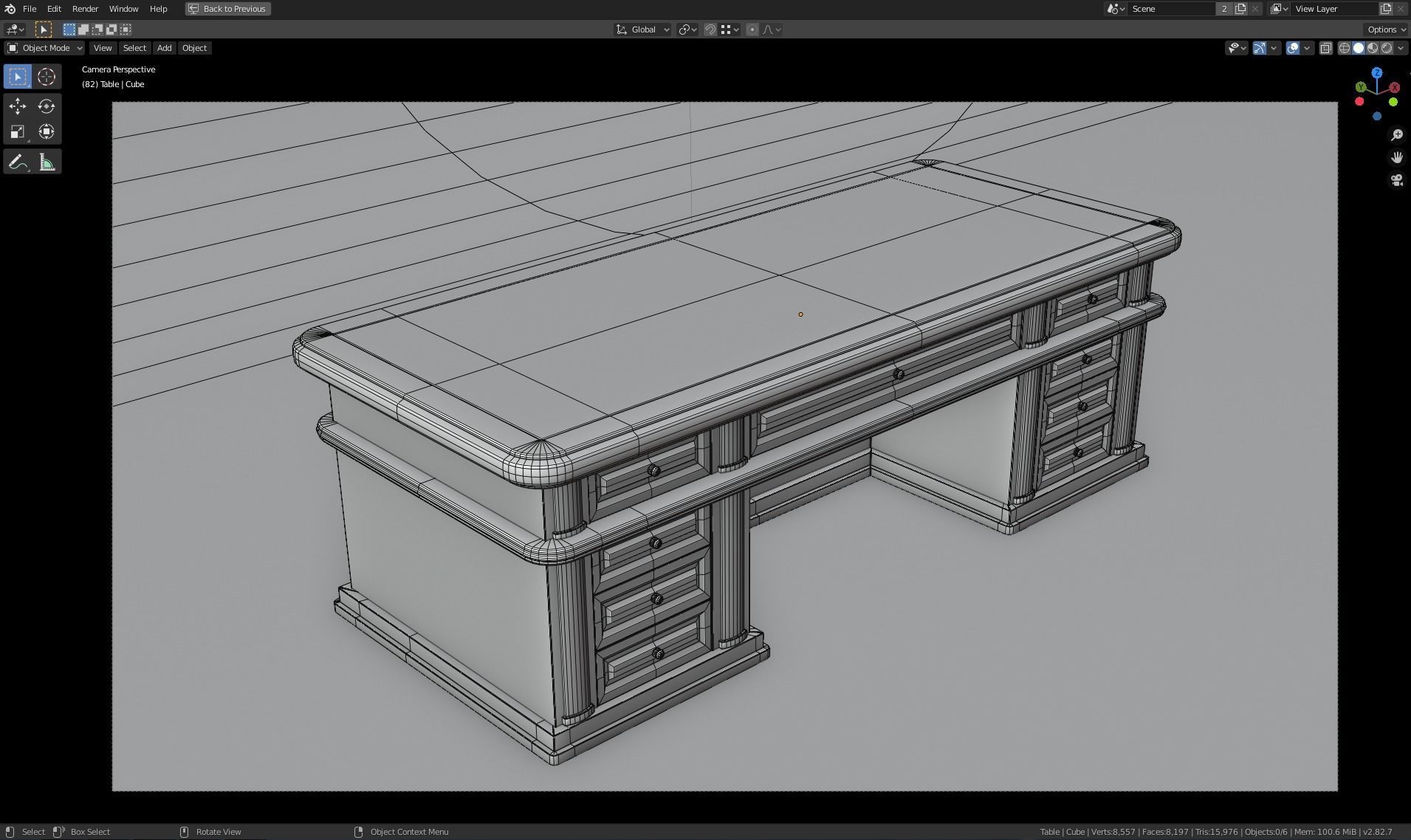The width and height of the screenshot is (1411, 840).
Task: Browse view layers icon dropdown
Action: [x=1280, y=9]
